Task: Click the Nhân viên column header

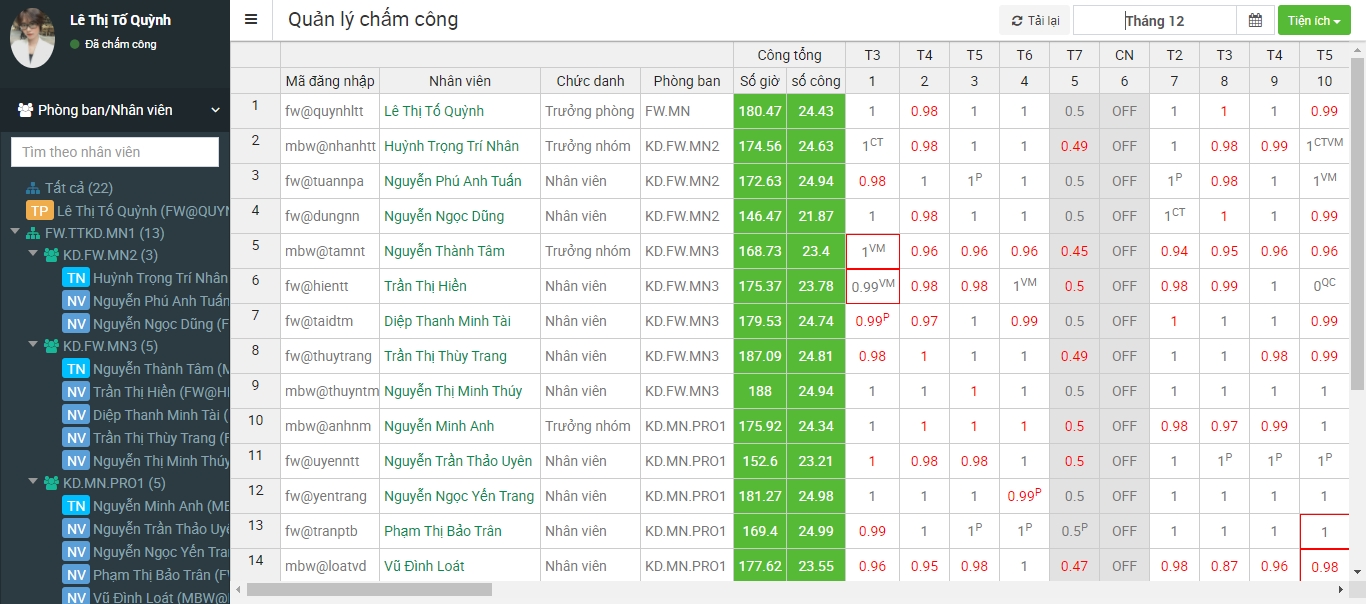Action: [460, 81]
